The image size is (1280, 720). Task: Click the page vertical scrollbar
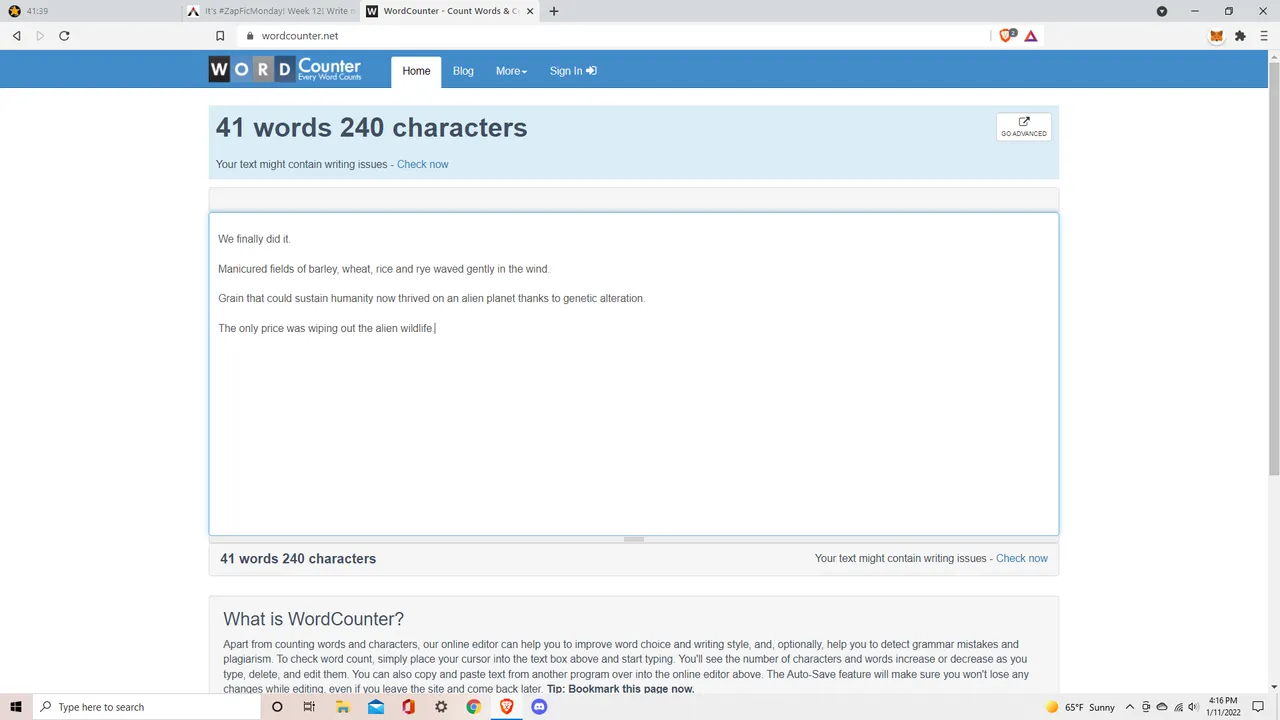pos(1273,270)
